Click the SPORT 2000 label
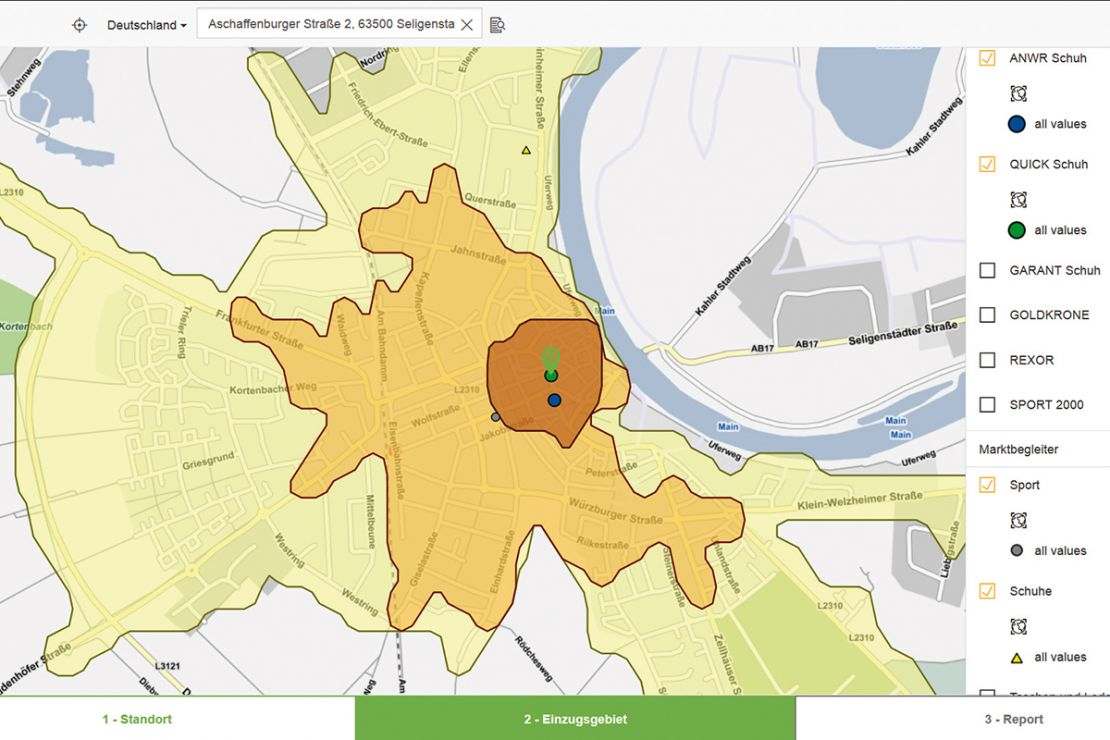 click(x=1046, y=404)
